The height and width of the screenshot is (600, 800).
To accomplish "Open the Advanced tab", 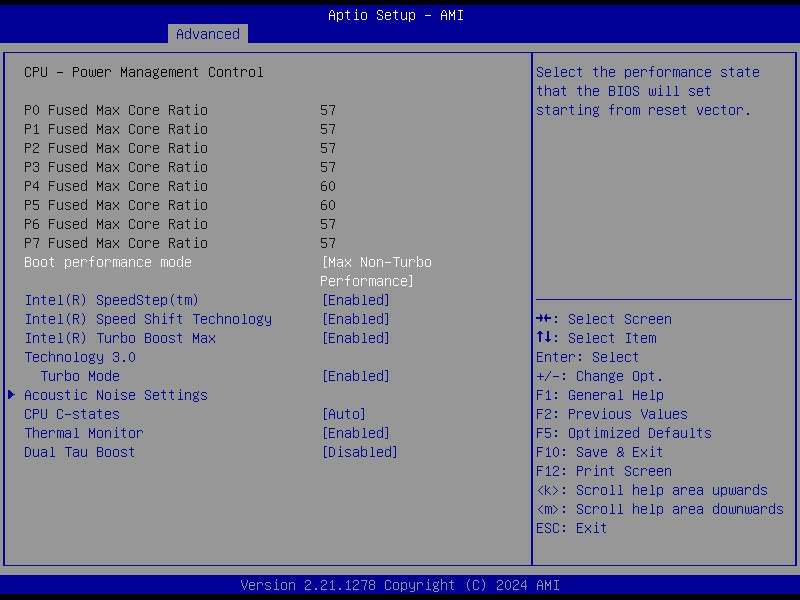I will click(207, 34).
